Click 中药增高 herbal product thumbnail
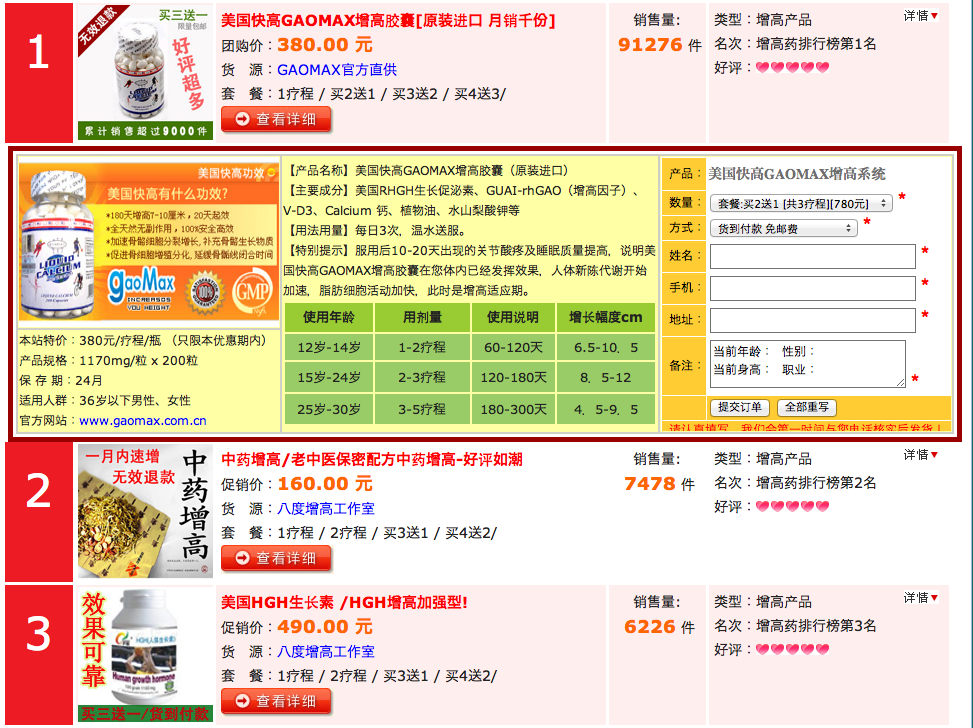This screenshot has height=728, width=973. [x=145, y=511]
